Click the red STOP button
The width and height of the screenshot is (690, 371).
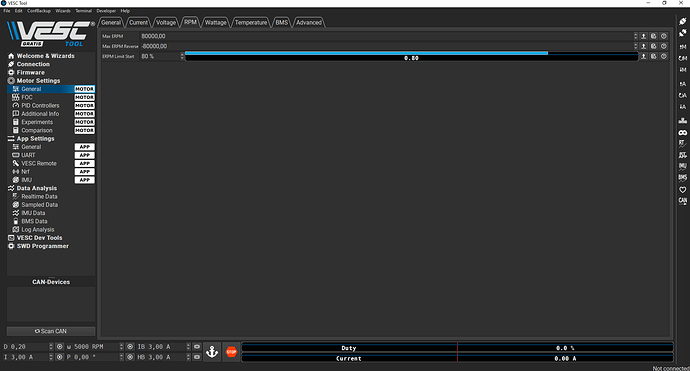click(x=231, y=352)
